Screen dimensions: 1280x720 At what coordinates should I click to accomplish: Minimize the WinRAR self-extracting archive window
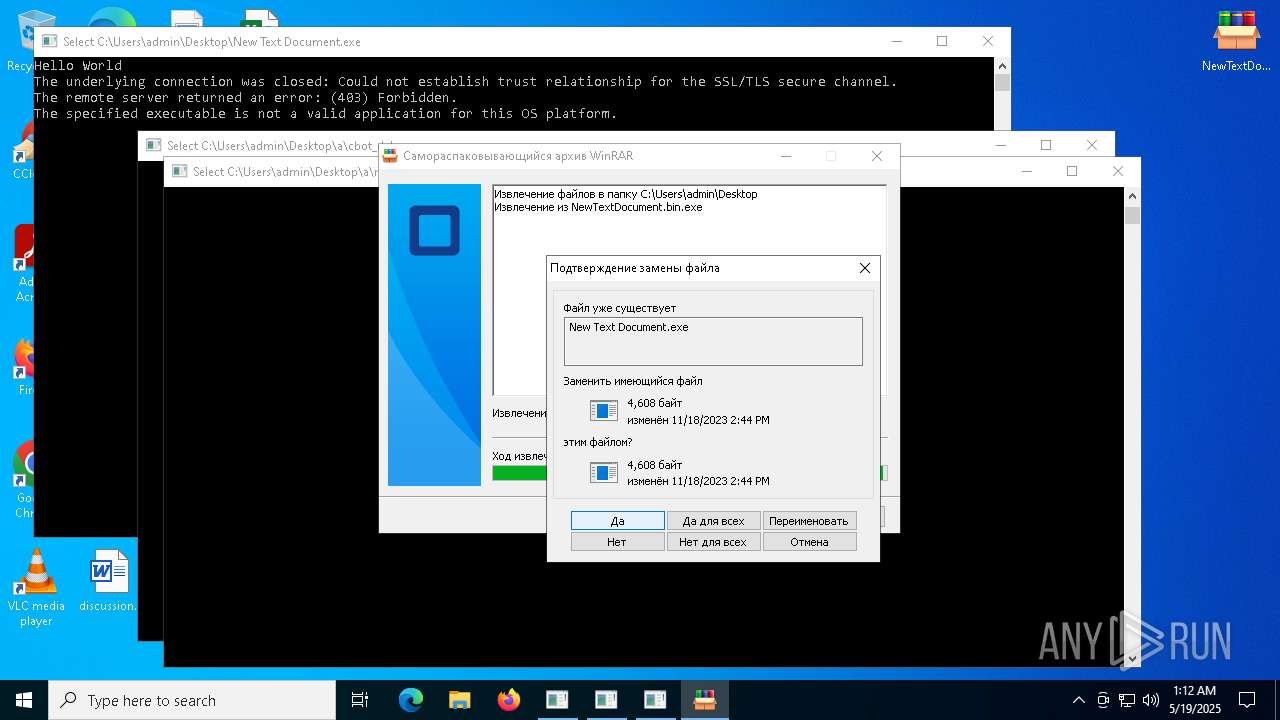tap(785, 156)
